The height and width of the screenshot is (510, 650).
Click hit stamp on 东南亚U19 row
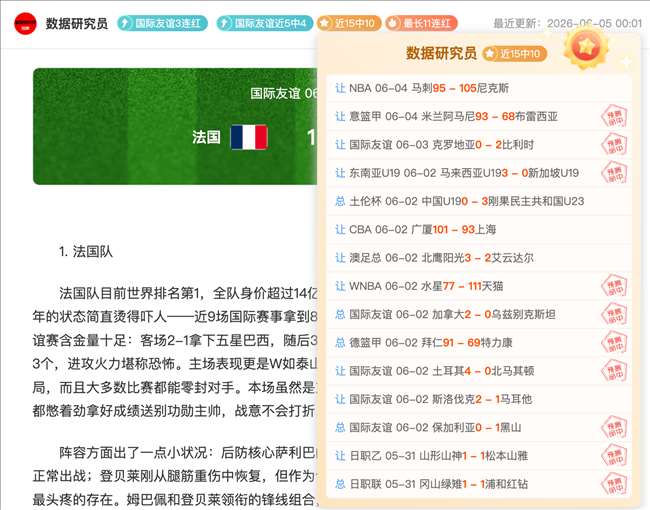tap(614, 173)
